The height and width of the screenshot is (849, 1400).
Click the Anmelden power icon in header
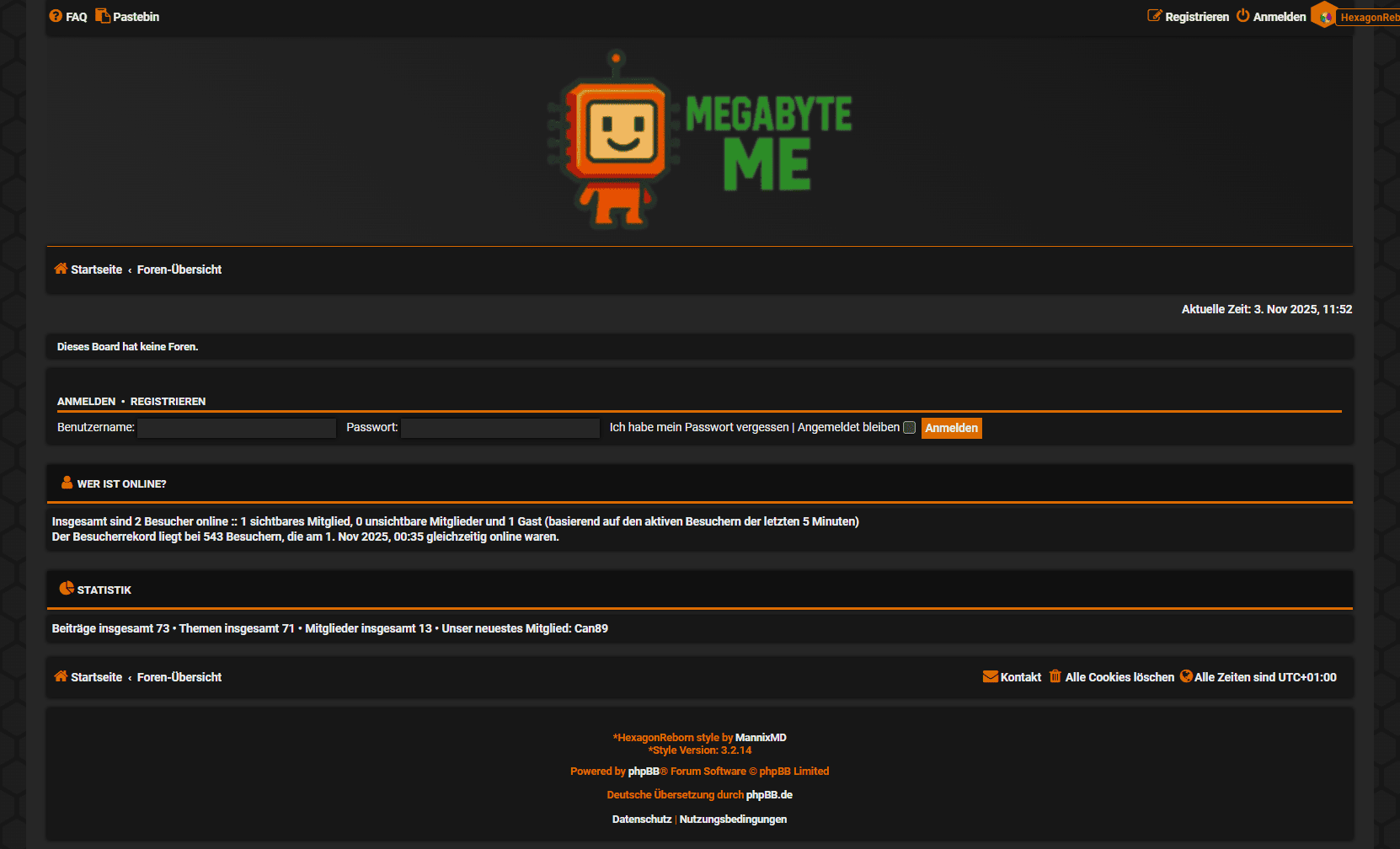pos(1242,16)
